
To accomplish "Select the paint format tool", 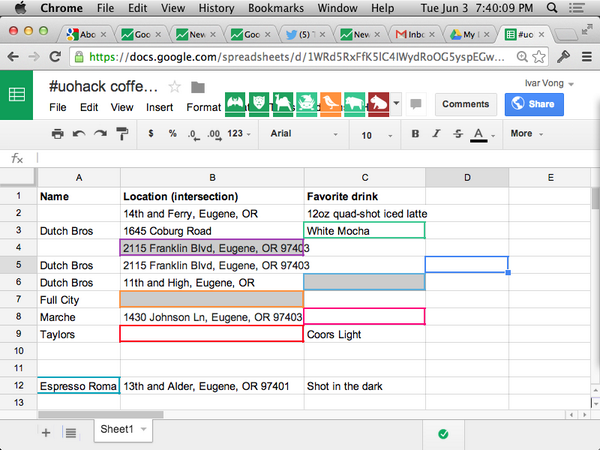I will [x=122, y=134].
